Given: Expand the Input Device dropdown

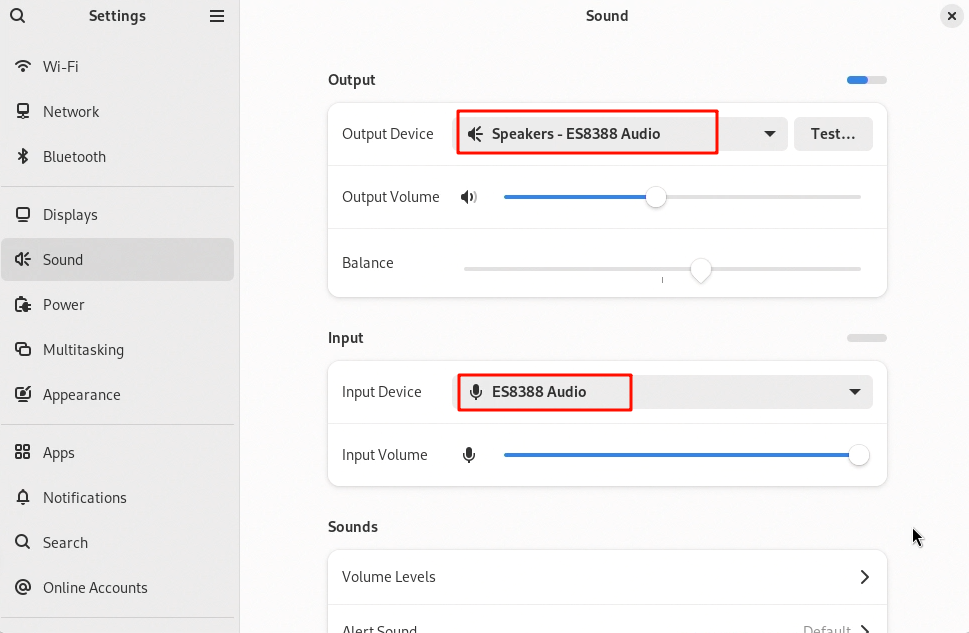Looking at the screenshot, I should click(854, 392).
